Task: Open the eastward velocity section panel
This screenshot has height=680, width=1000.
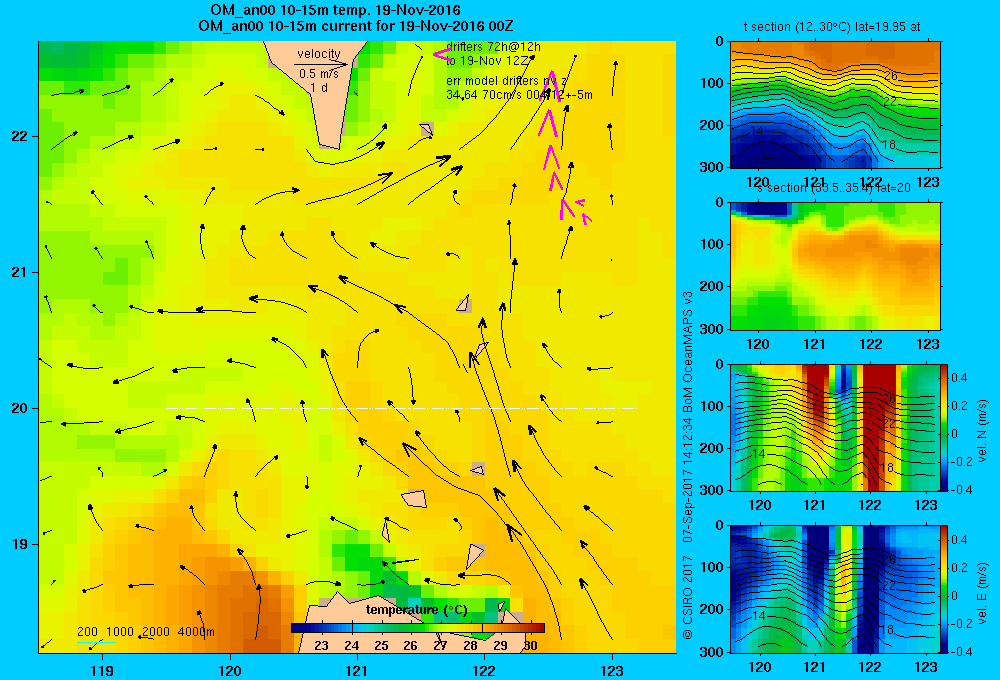Action: pyautogui.click(x=835, y=589)
